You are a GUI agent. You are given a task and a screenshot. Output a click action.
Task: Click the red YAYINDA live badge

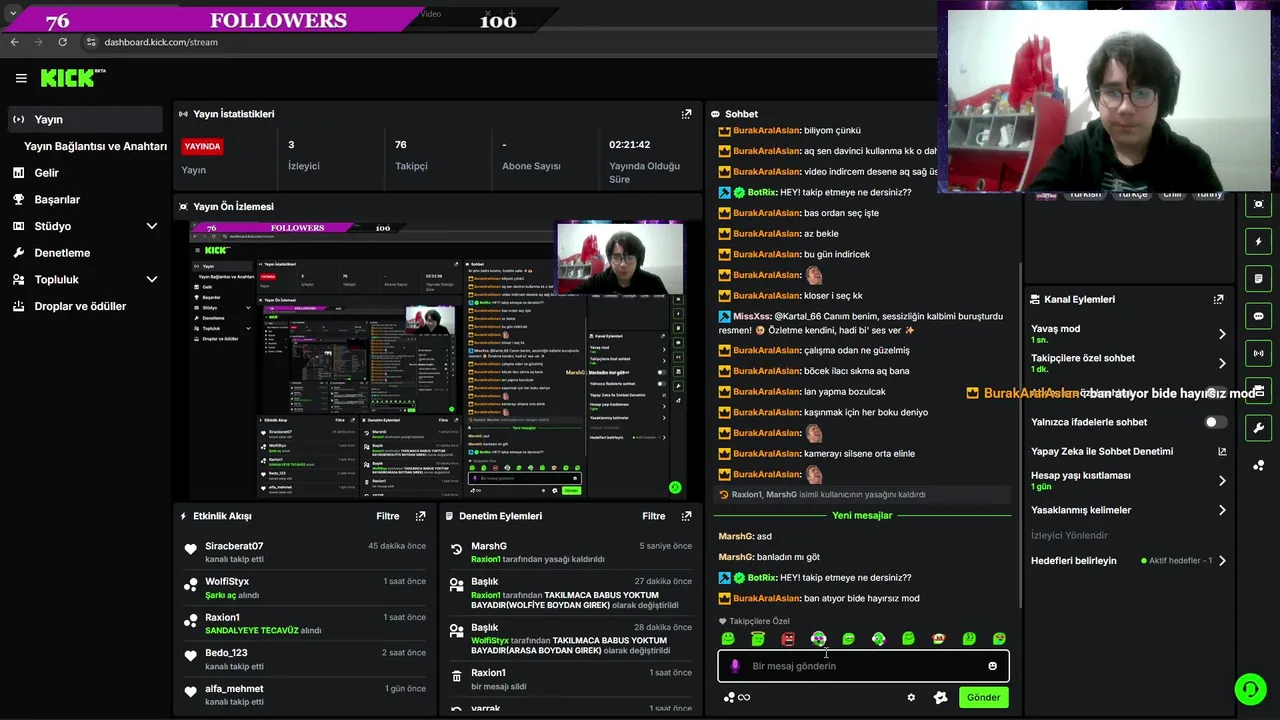pyautogui.click(x=202, y=146)
